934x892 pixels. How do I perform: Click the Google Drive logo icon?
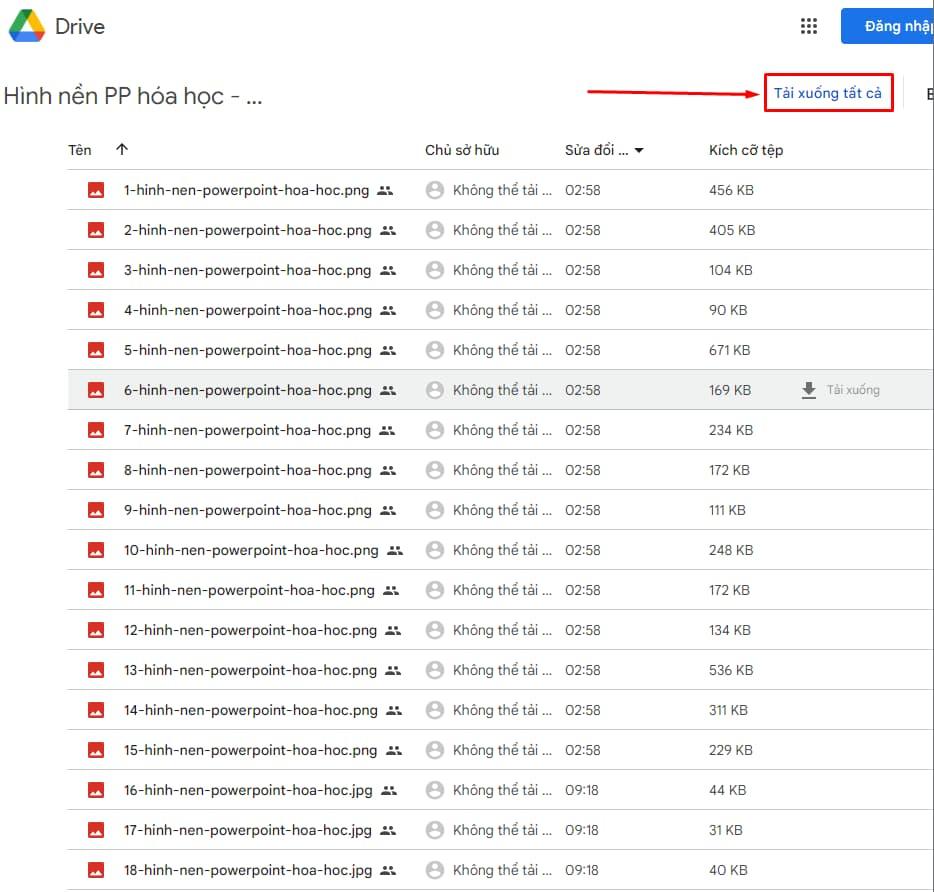tap(27, 27)
